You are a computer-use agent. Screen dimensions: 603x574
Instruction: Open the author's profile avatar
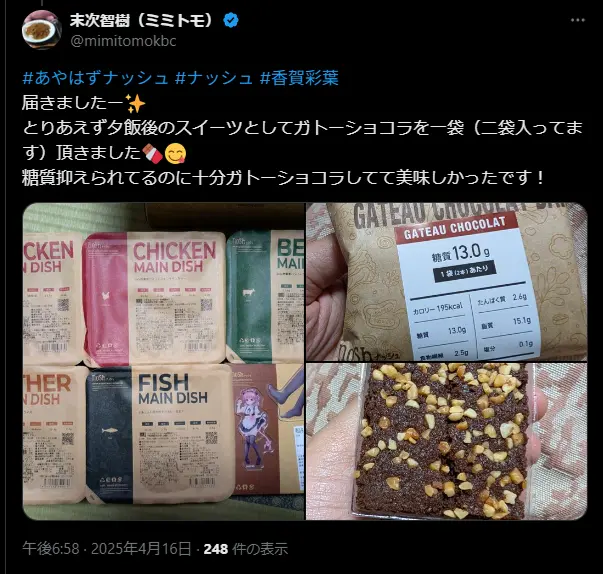tap(42, 30)
